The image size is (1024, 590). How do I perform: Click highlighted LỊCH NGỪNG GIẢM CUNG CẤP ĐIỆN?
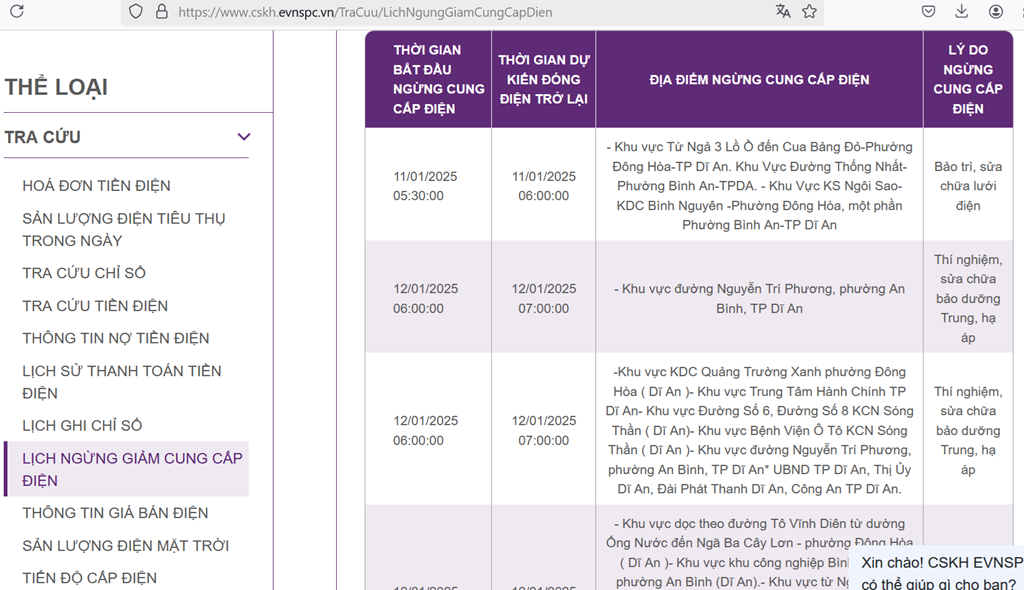(132, 469)
